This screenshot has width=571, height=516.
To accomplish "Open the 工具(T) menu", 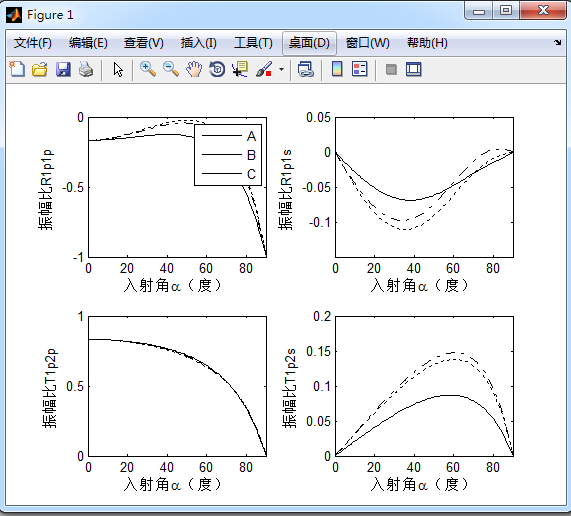I will click(x=253, y=43).
